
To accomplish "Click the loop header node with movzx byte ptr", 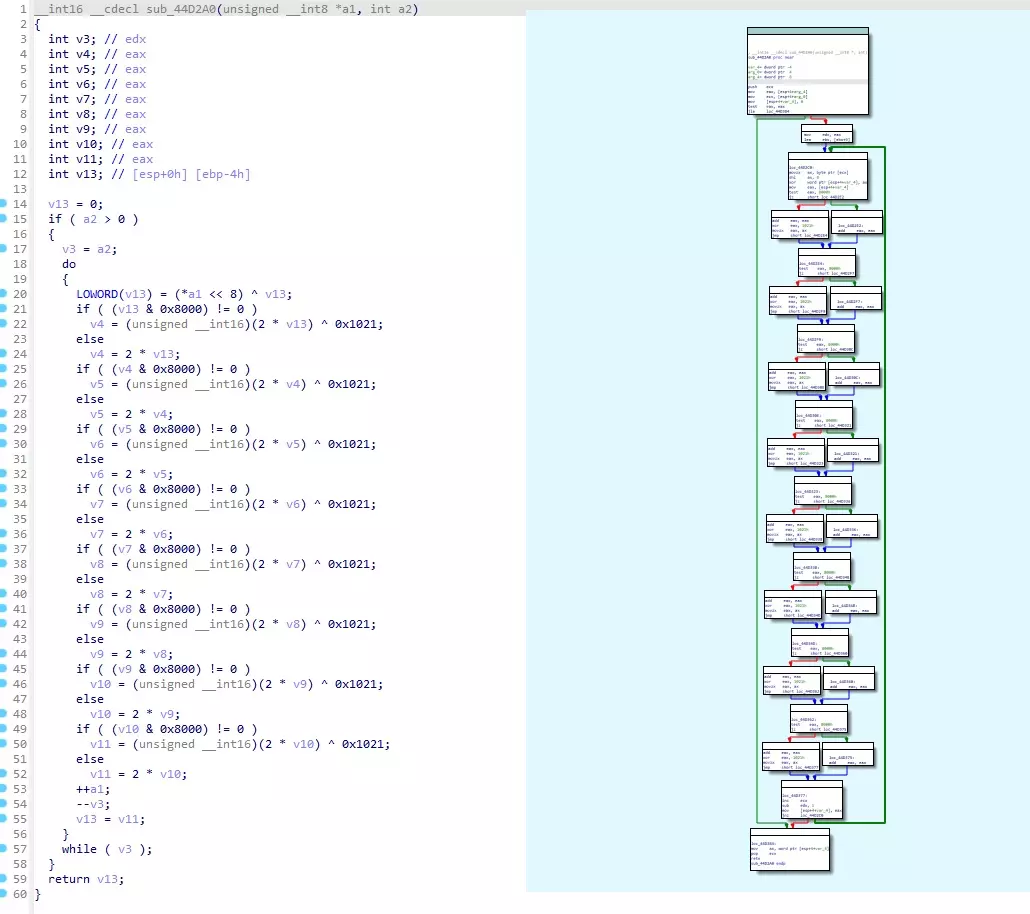I will point(827,177).
